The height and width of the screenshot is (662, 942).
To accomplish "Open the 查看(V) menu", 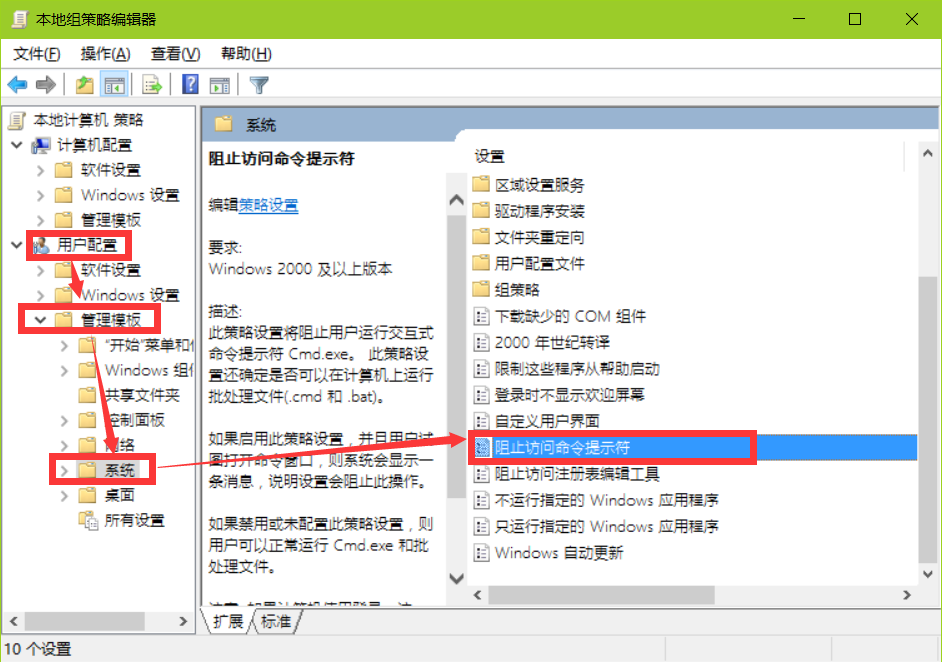I will [x=175, y=54].
